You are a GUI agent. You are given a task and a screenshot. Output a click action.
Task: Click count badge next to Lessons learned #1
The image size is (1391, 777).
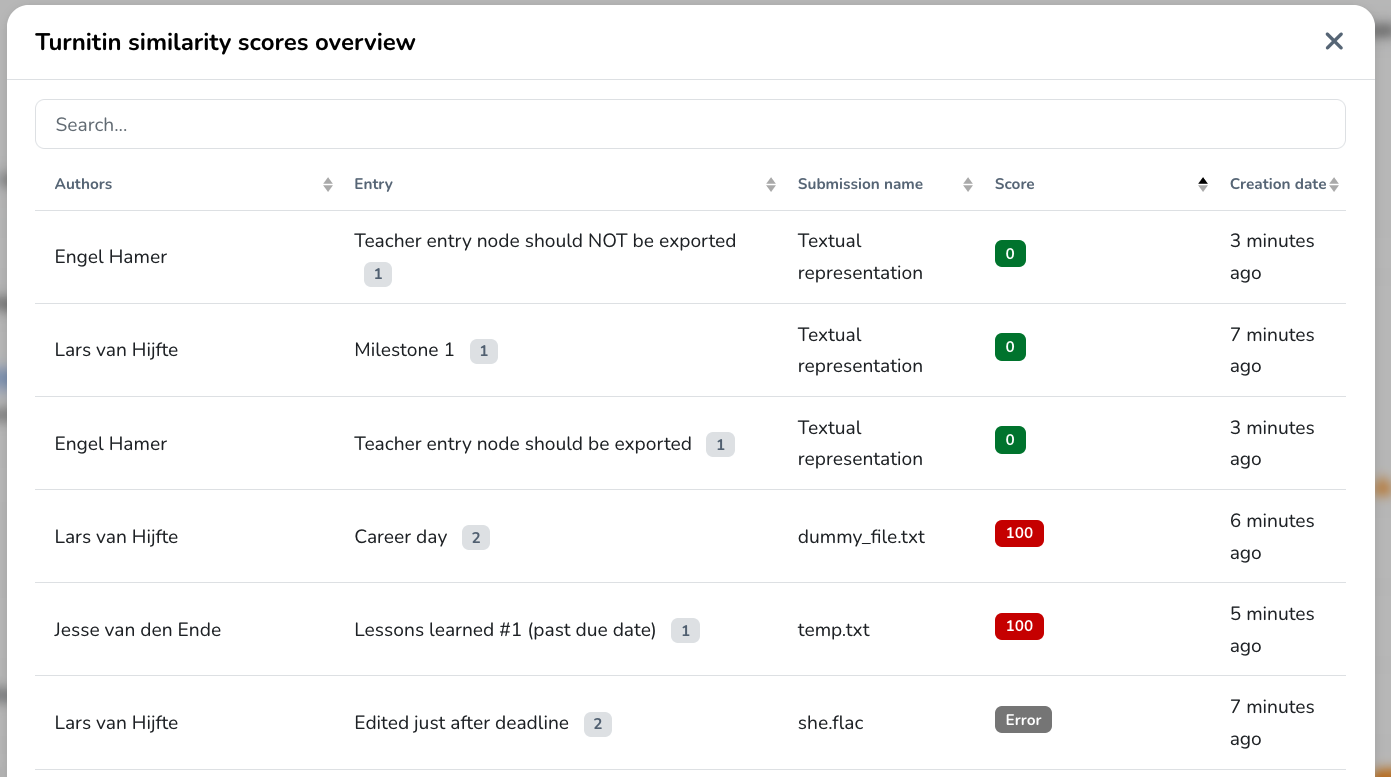(685, 631)
